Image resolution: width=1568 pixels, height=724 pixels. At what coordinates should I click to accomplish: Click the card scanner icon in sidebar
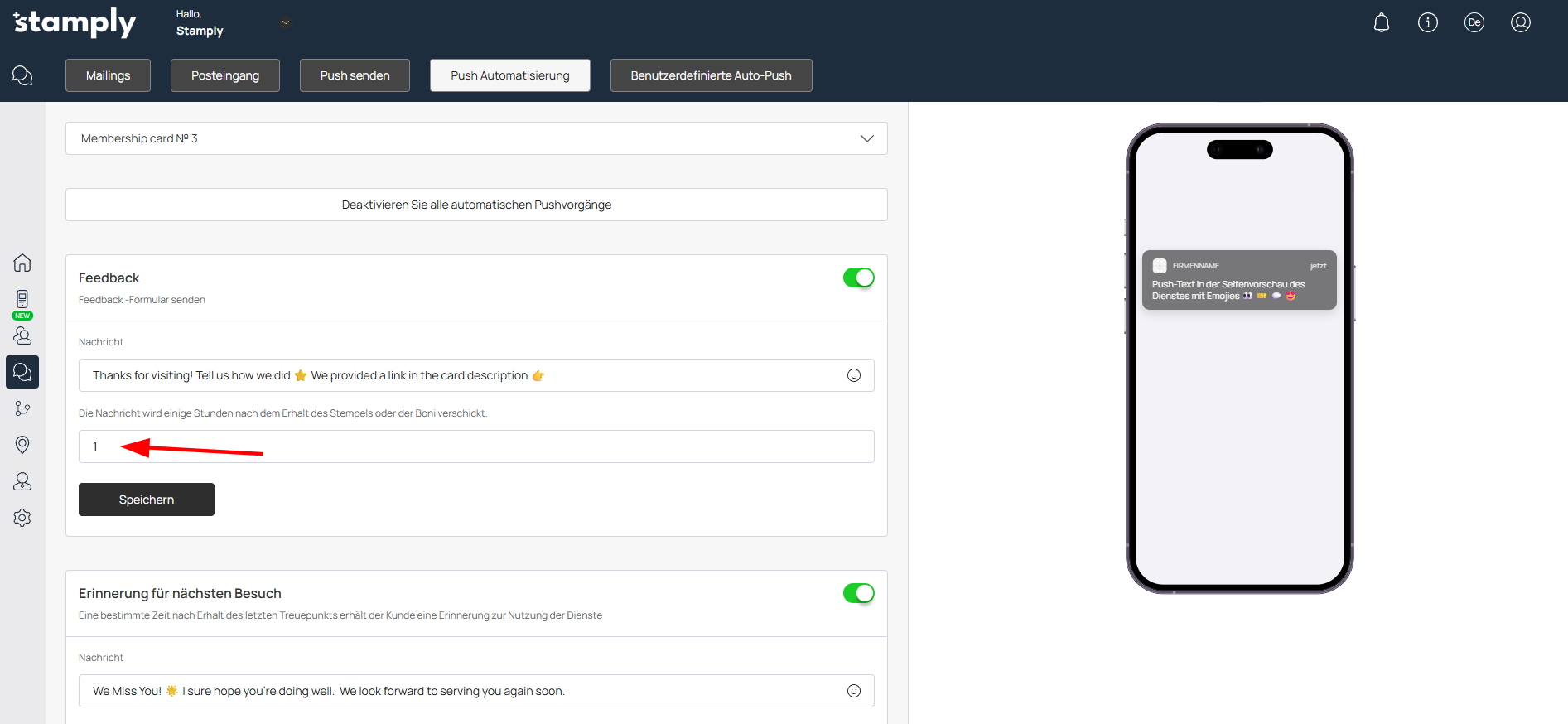pos(22,299)
